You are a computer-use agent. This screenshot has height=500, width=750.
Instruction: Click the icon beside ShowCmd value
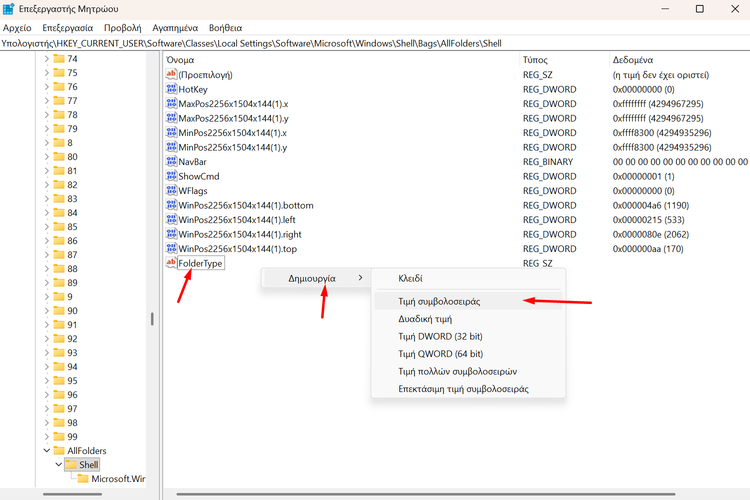click(171, 176)
